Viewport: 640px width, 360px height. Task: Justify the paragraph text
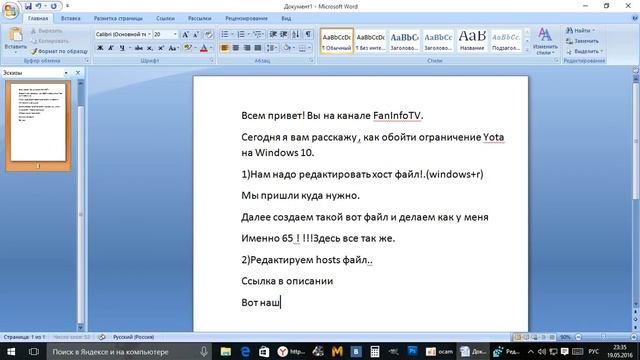pyautogui.click(x=258, y=48)
